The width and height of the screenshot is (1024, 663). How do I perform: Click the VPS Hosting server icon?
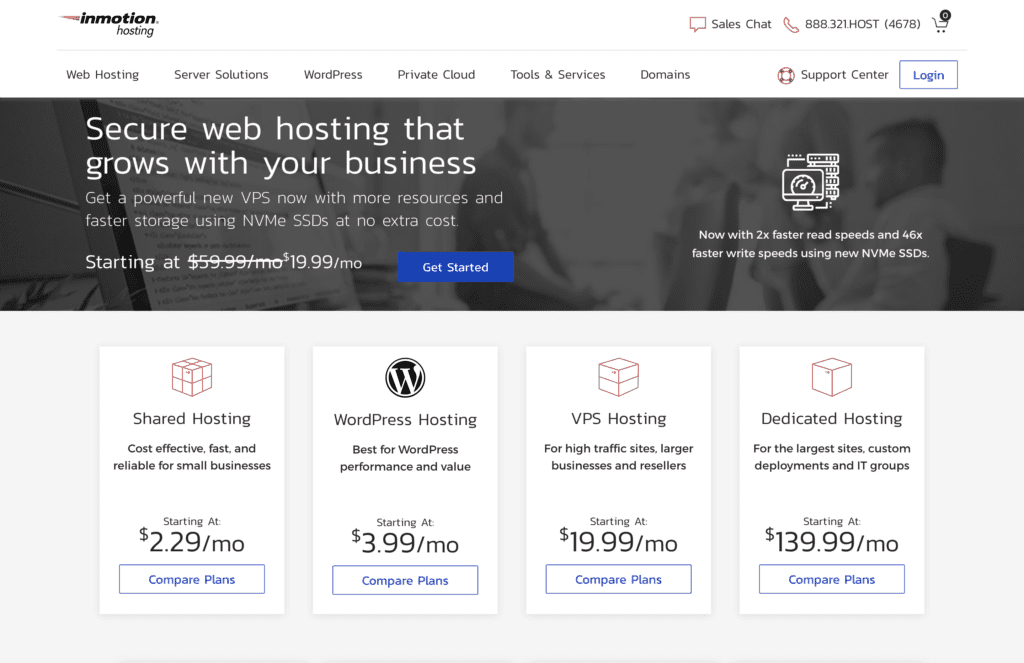618,377
